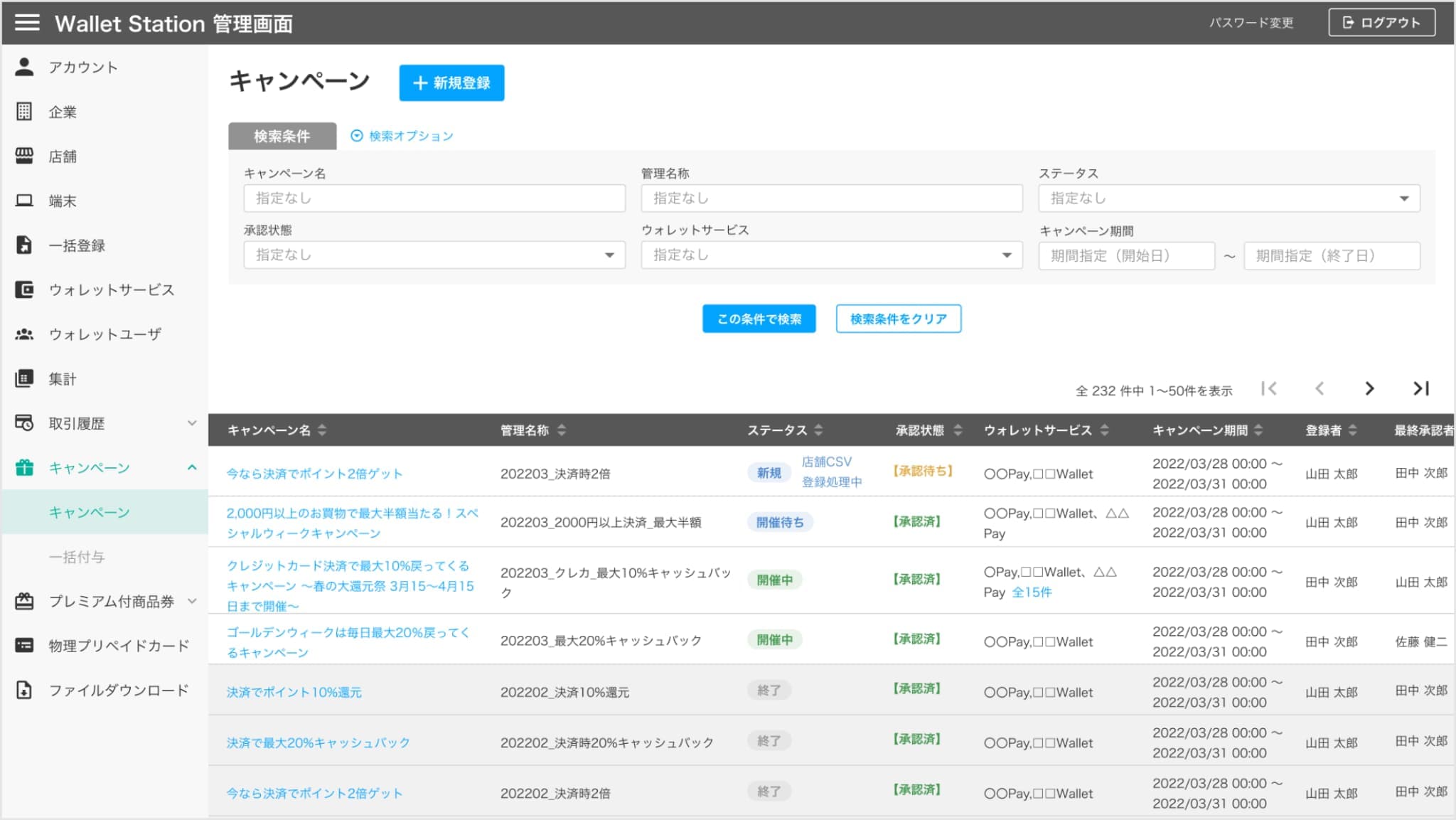Click the キャンペーン名 search input field
This screenshot has width=1456, height=820.
[x=434, y=198]
